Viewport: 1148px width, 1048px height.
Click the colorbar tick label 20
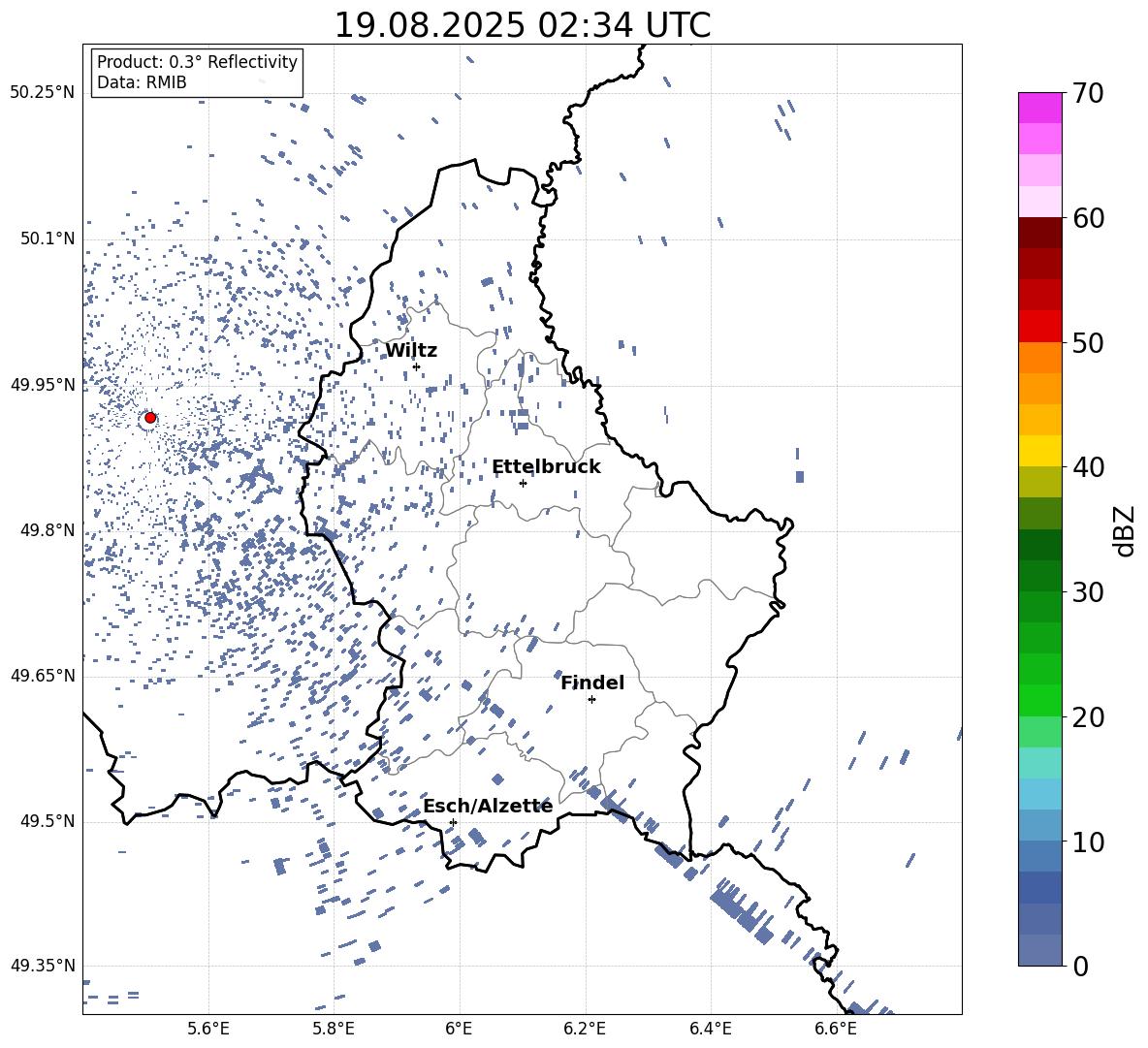tap(1088, 717)
